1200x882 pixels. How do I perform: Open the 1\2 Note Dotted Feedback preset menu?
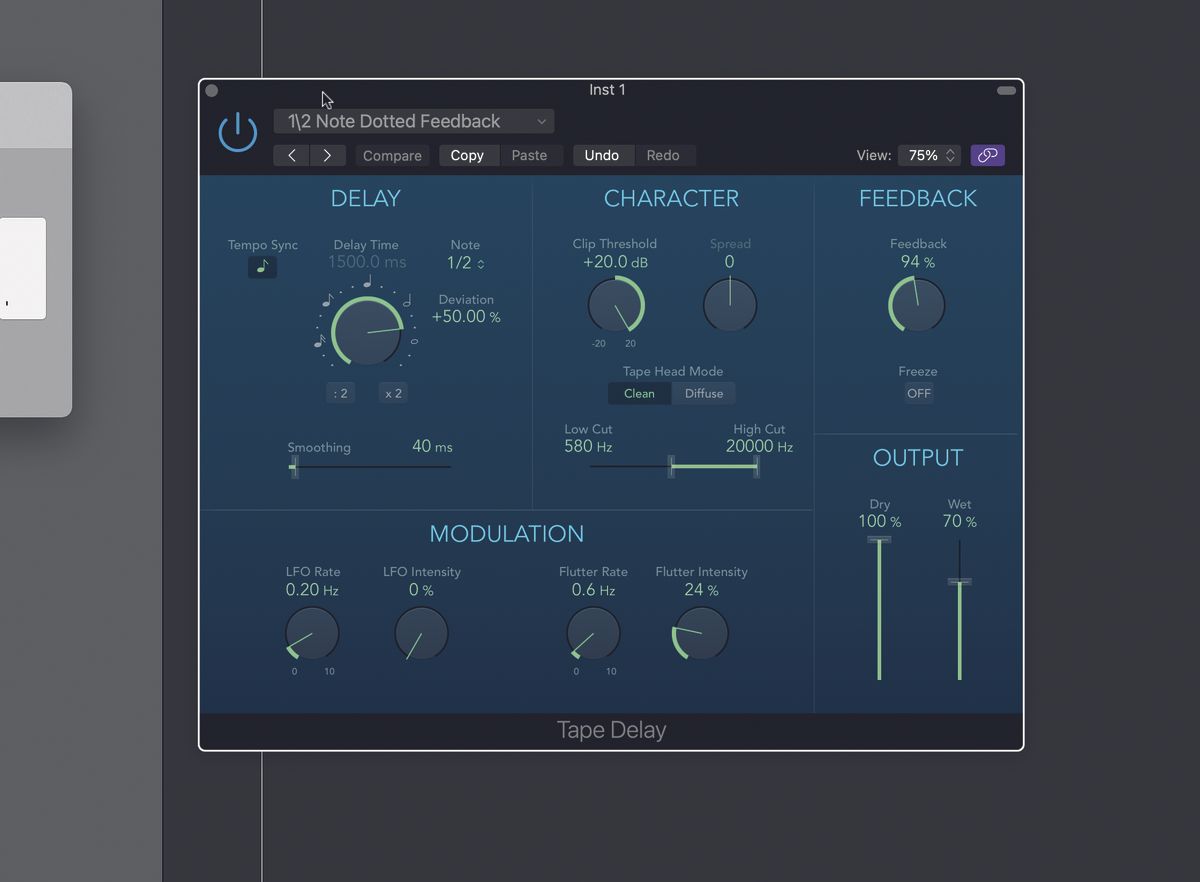pyautogui.click(x=413, y=121)
